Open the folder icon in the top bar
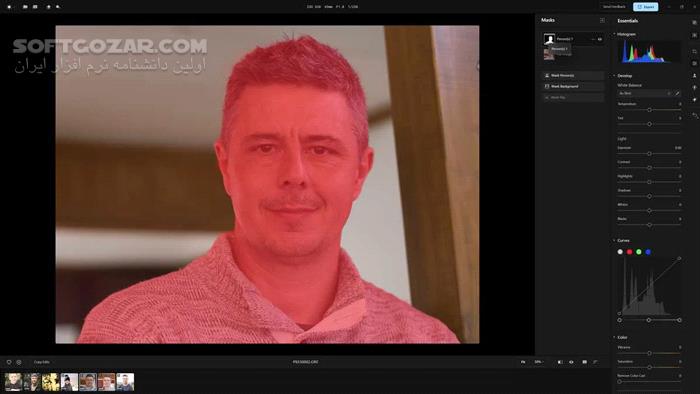Viewport: 700px width, 394px height. [x=25, y=7]
